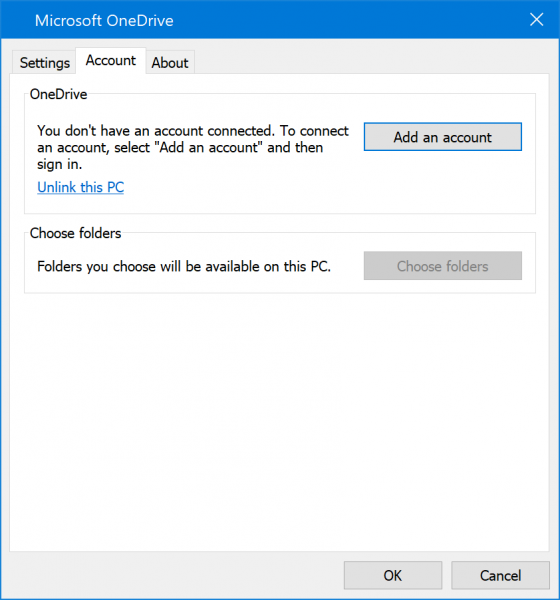Image resolution: width=560 pixels, height=600 pixels.
Task: Click the Add an account button
Action: (442, 137)
